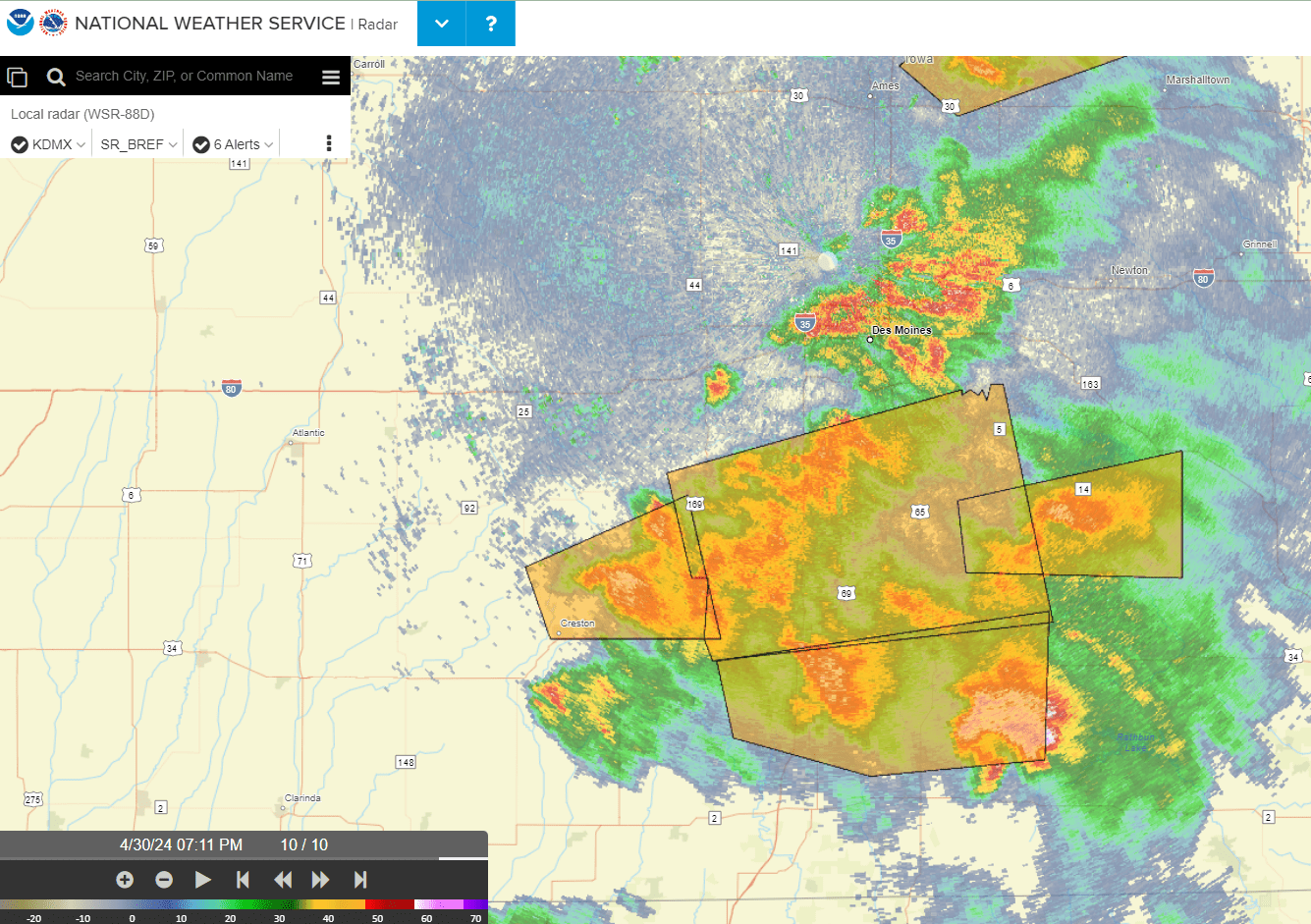Click the 4/30/24 07:11 PM timestamp

tap(181, 844)
